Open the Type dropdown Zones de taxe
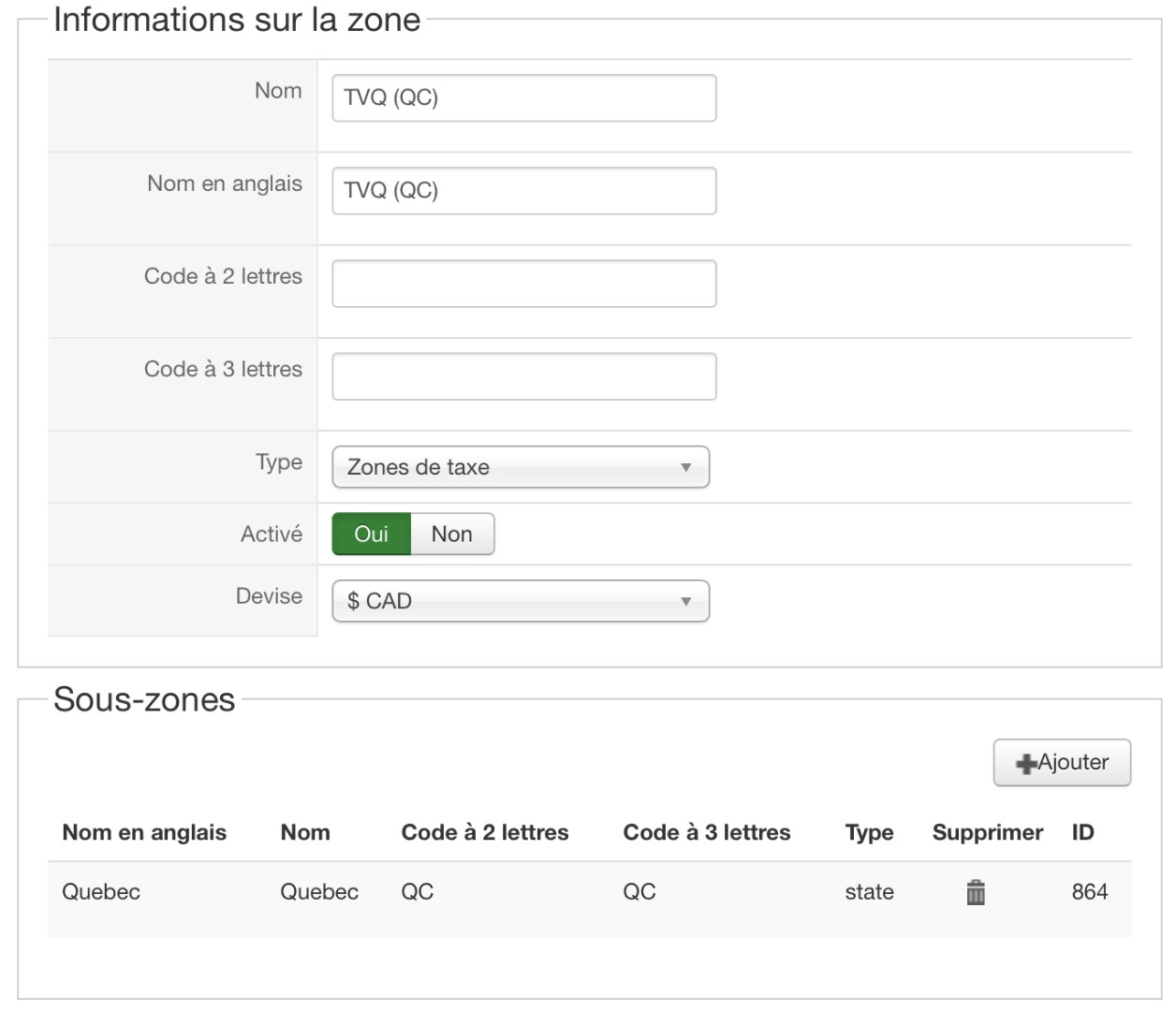The image size is (1176, 1011). point(521,467)
